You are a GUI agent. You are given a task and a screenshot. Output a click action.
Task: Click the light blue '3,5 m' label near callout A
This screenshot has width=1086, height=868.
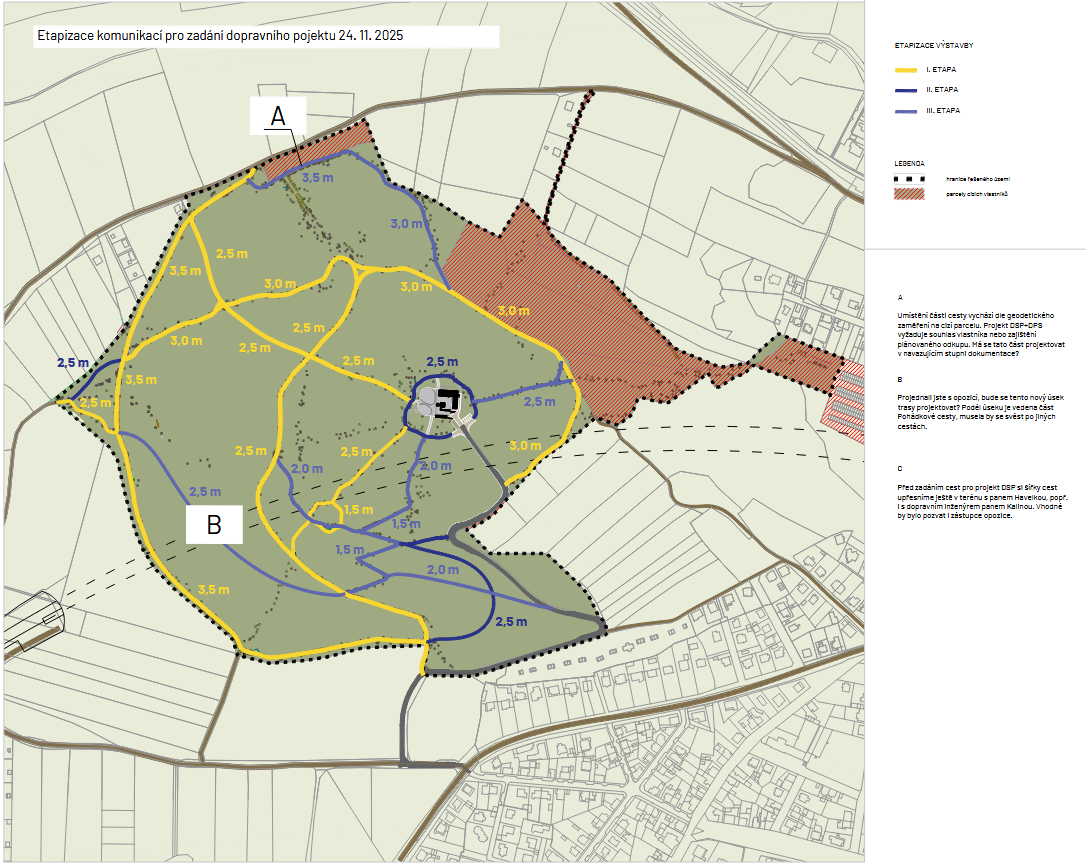coord(317,178)
